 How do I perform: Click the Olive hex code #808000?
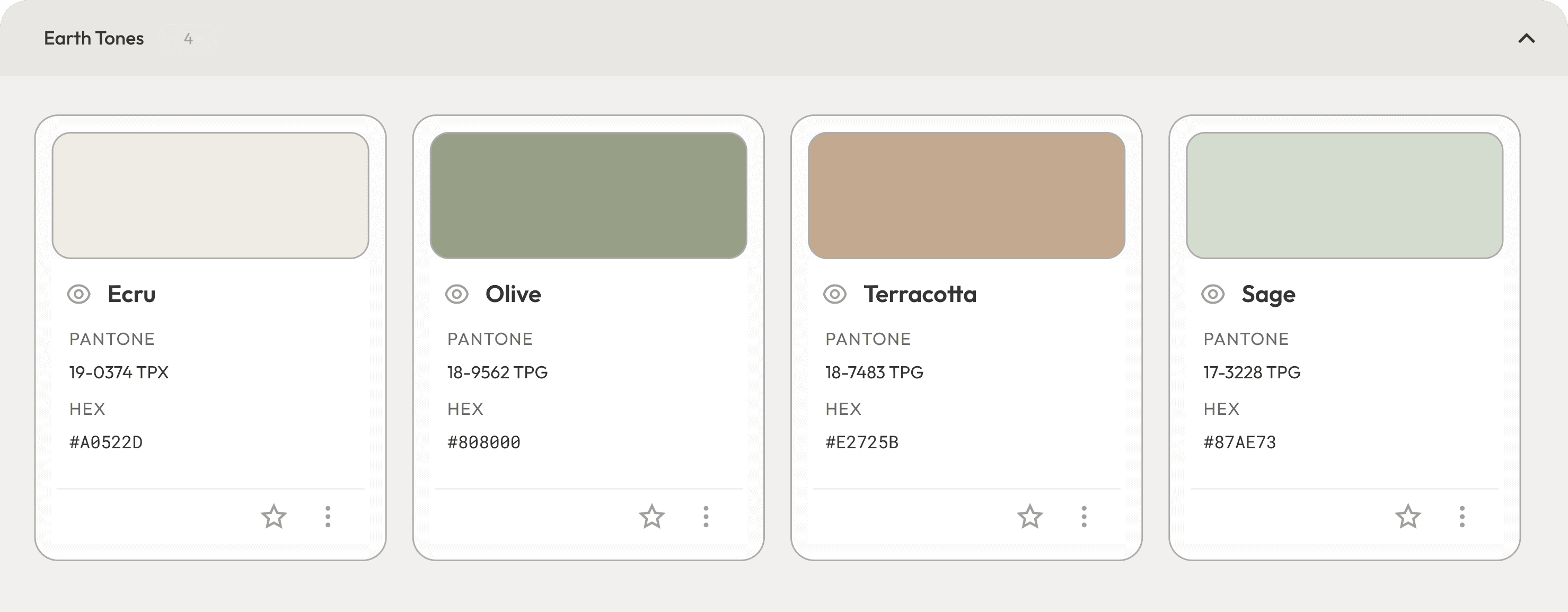(x=484, y=442)
